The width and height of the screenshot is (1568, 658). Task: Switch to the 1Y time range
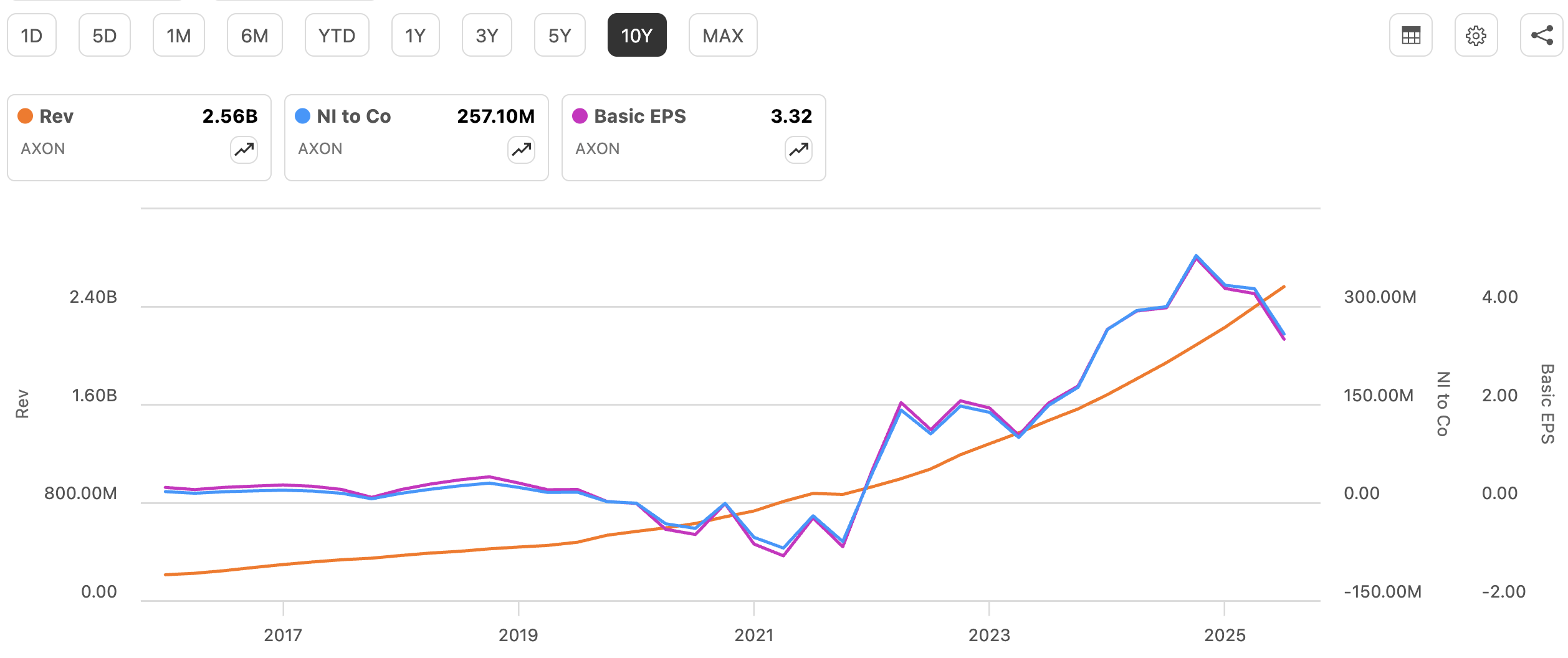pos(414,36)
